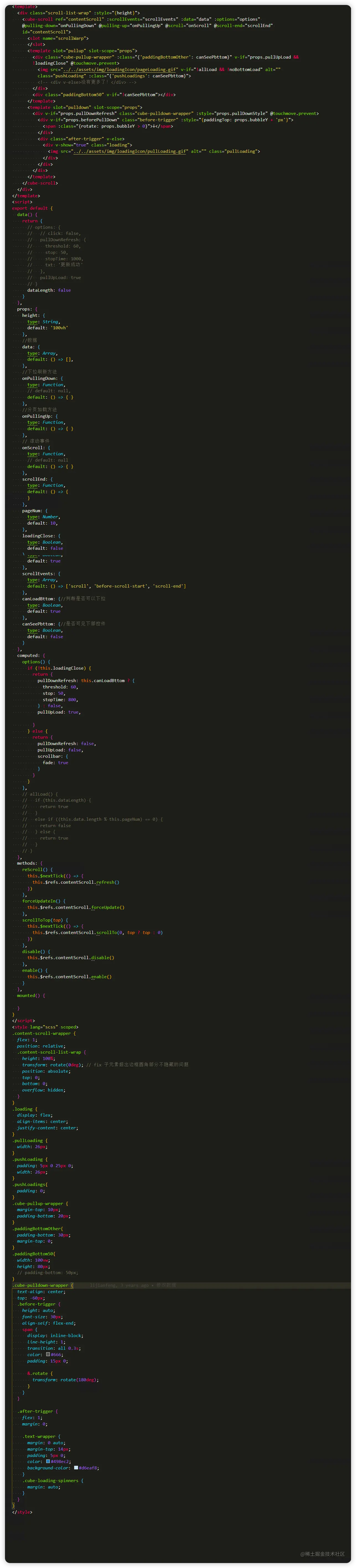Click the 'align-self: flex-end;' line
This screenshot has height=1568, width=356.
coord(49,1323)
